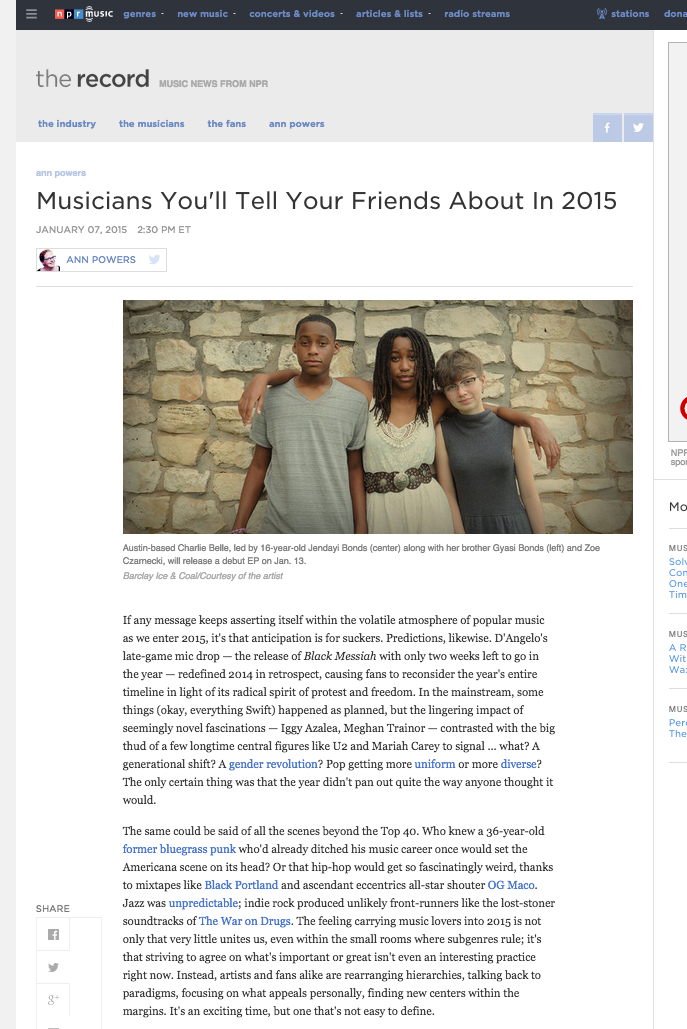Switch to the industry section tab
Image resolution: width=687 pixels, height=1029 pixels.
(67, 124)
